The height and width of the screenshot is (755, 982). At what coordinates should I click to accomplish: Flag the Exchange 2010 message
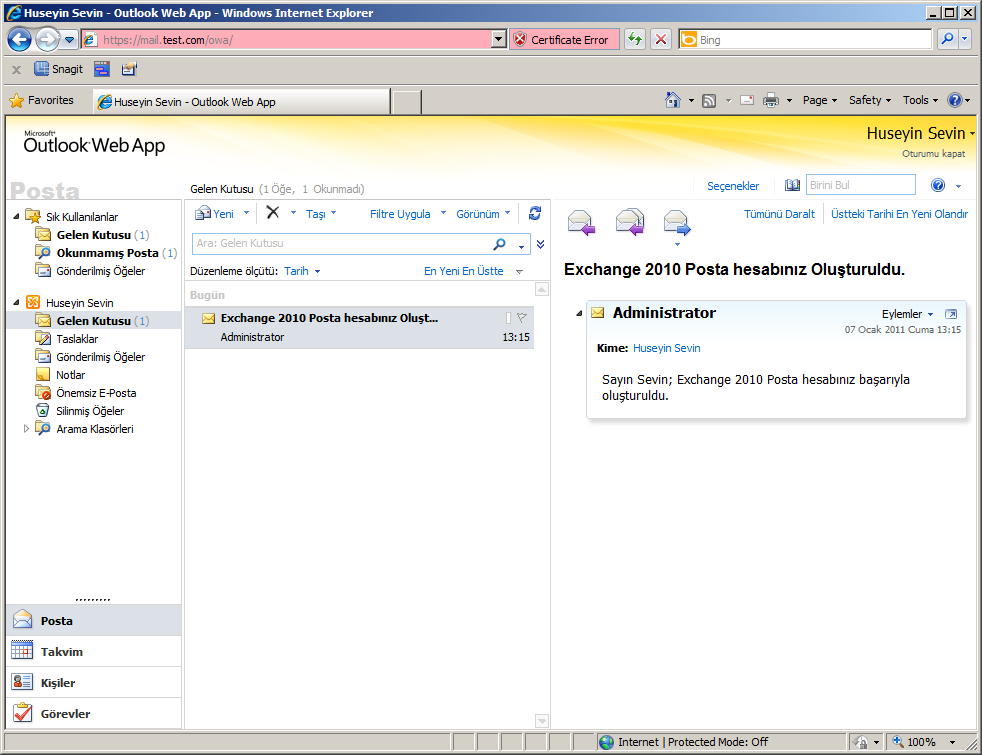tap(522, 317)
